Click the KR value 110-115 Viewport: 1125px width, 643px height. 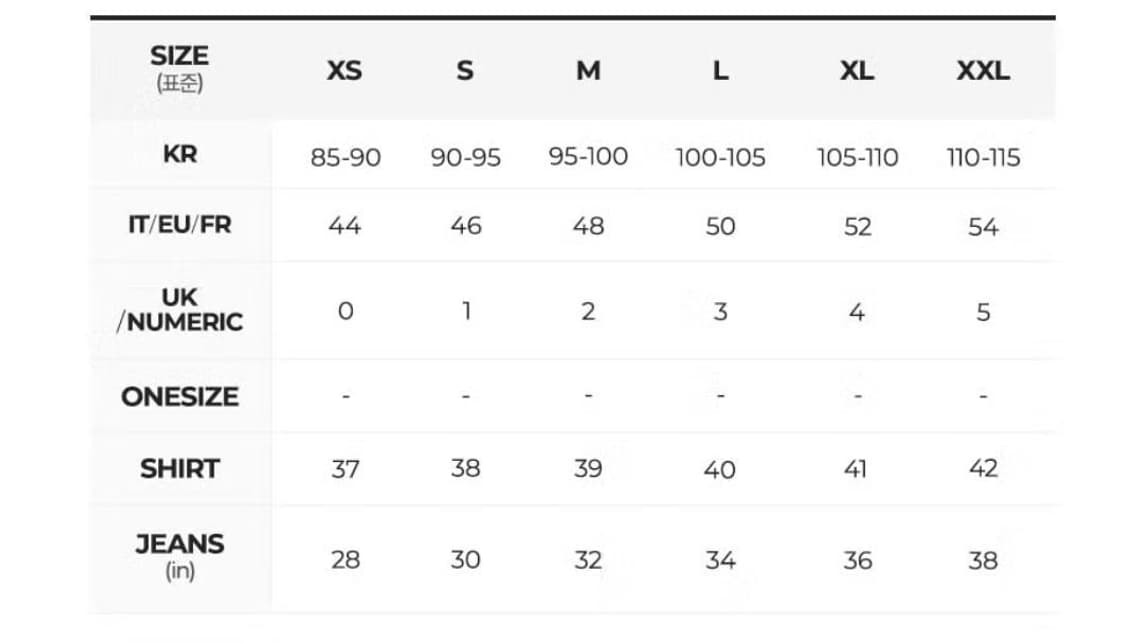point(983,158)
